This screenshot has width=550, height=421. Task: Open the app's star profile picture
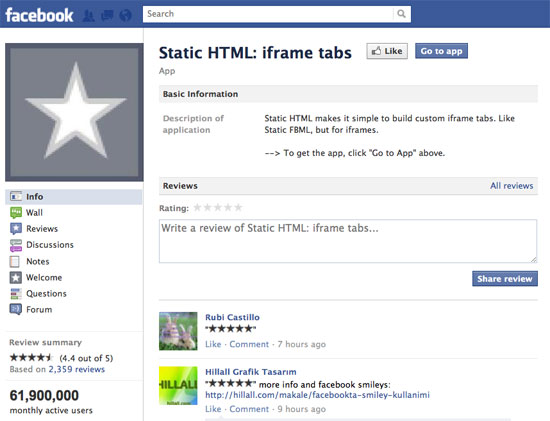74,112
